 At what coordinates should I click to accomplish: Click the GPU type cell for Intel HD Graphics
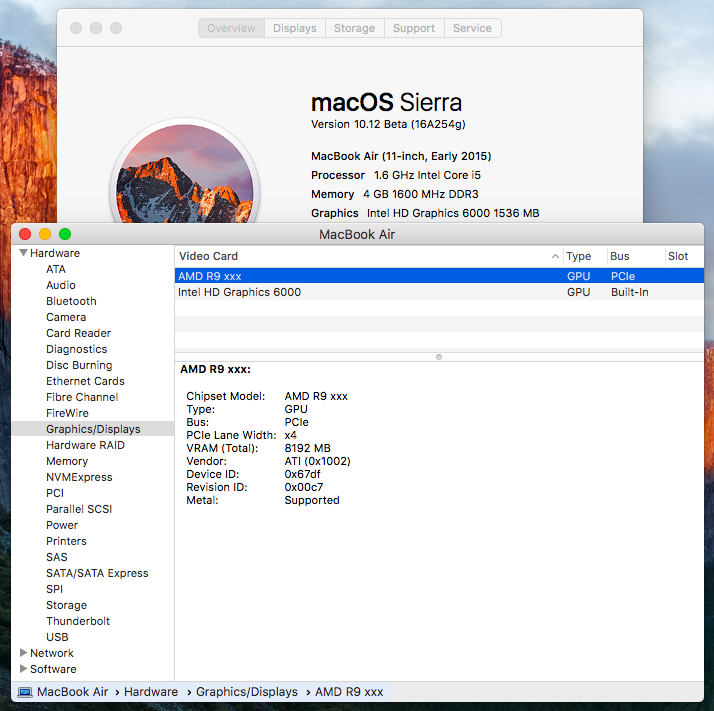coord(578,292)
